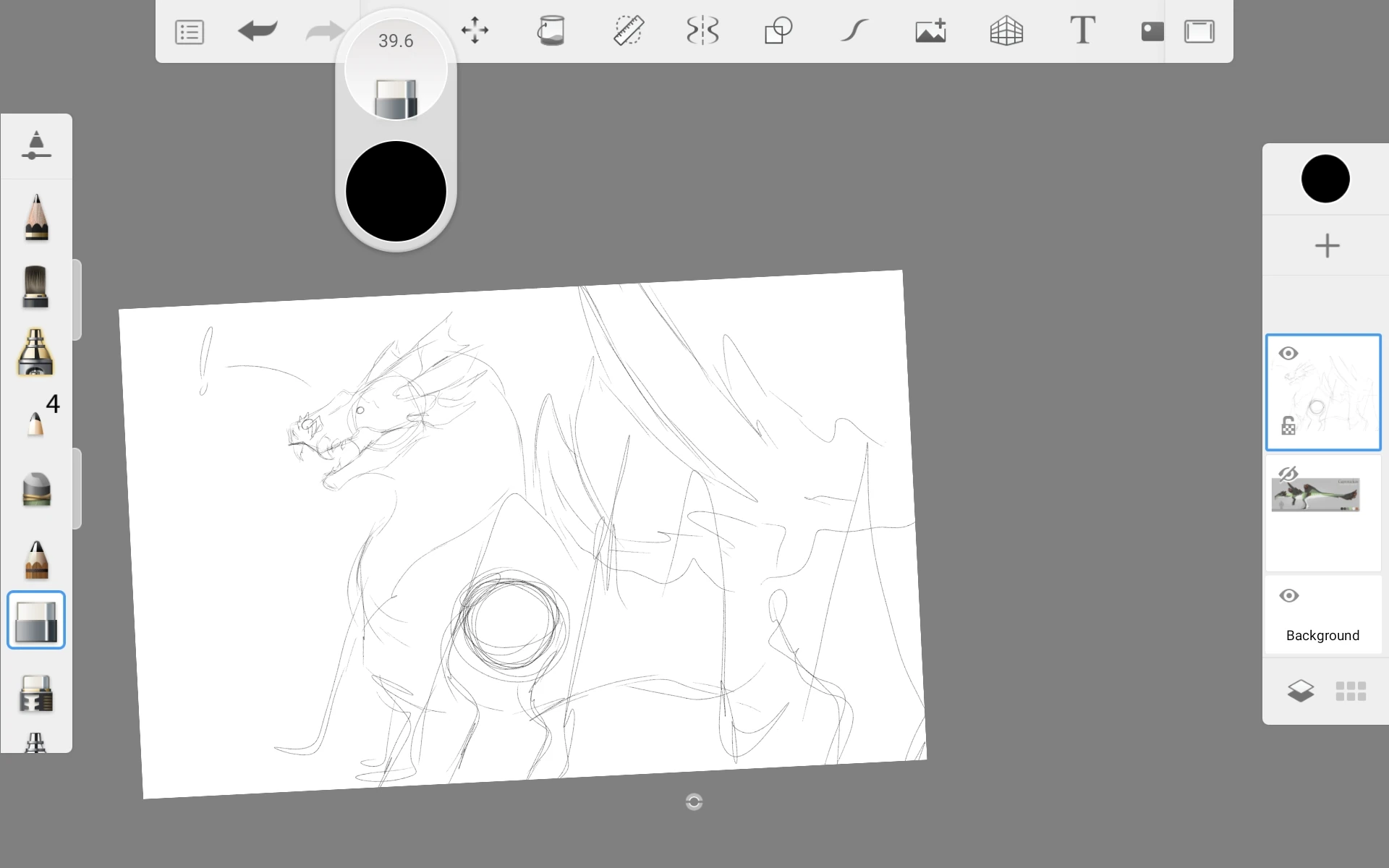Select the Predictive Stroke tool

pyautogui.click(x=854, y=31)
